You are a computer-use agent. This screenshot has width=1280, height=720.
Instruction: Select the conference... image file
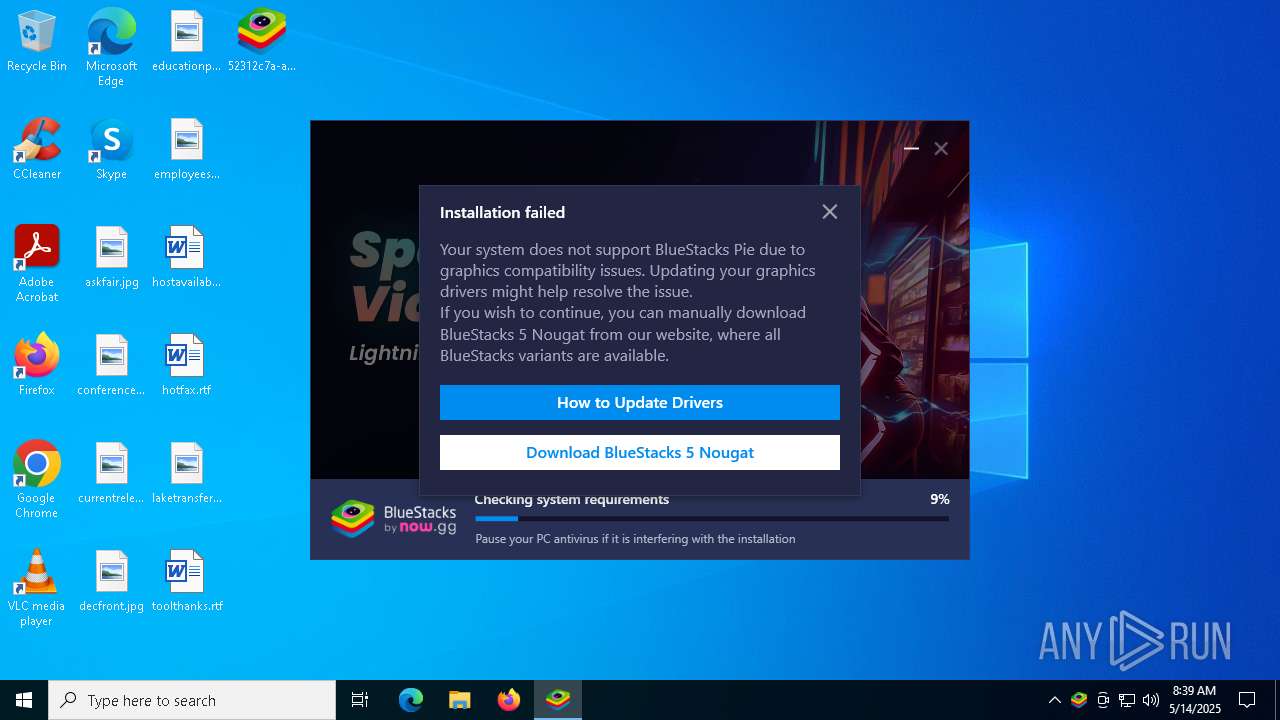pos(111,365)
